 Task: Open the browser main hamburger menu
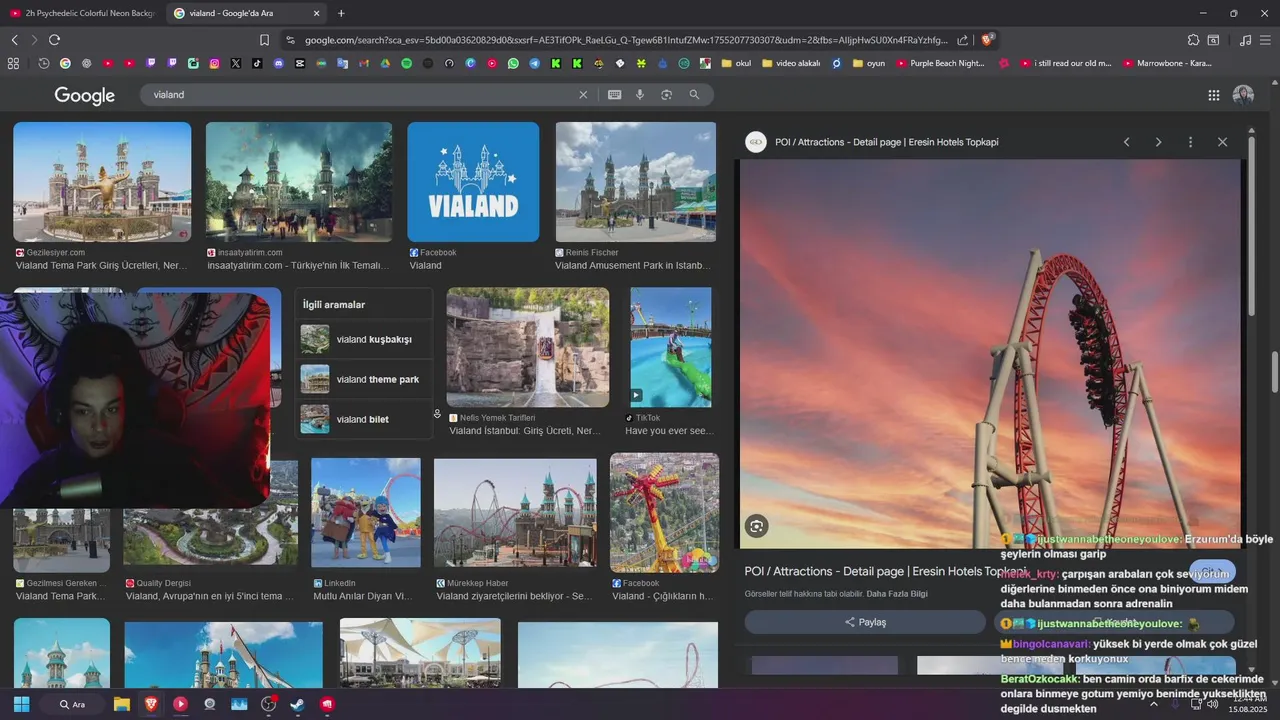[1266, 40]
